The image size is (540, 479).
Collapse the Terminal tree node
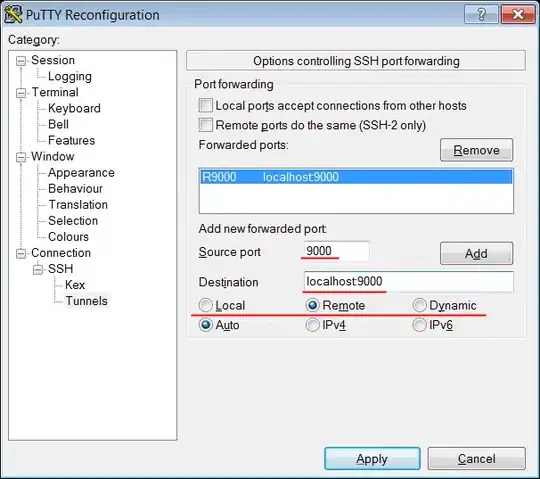[21, 93]
